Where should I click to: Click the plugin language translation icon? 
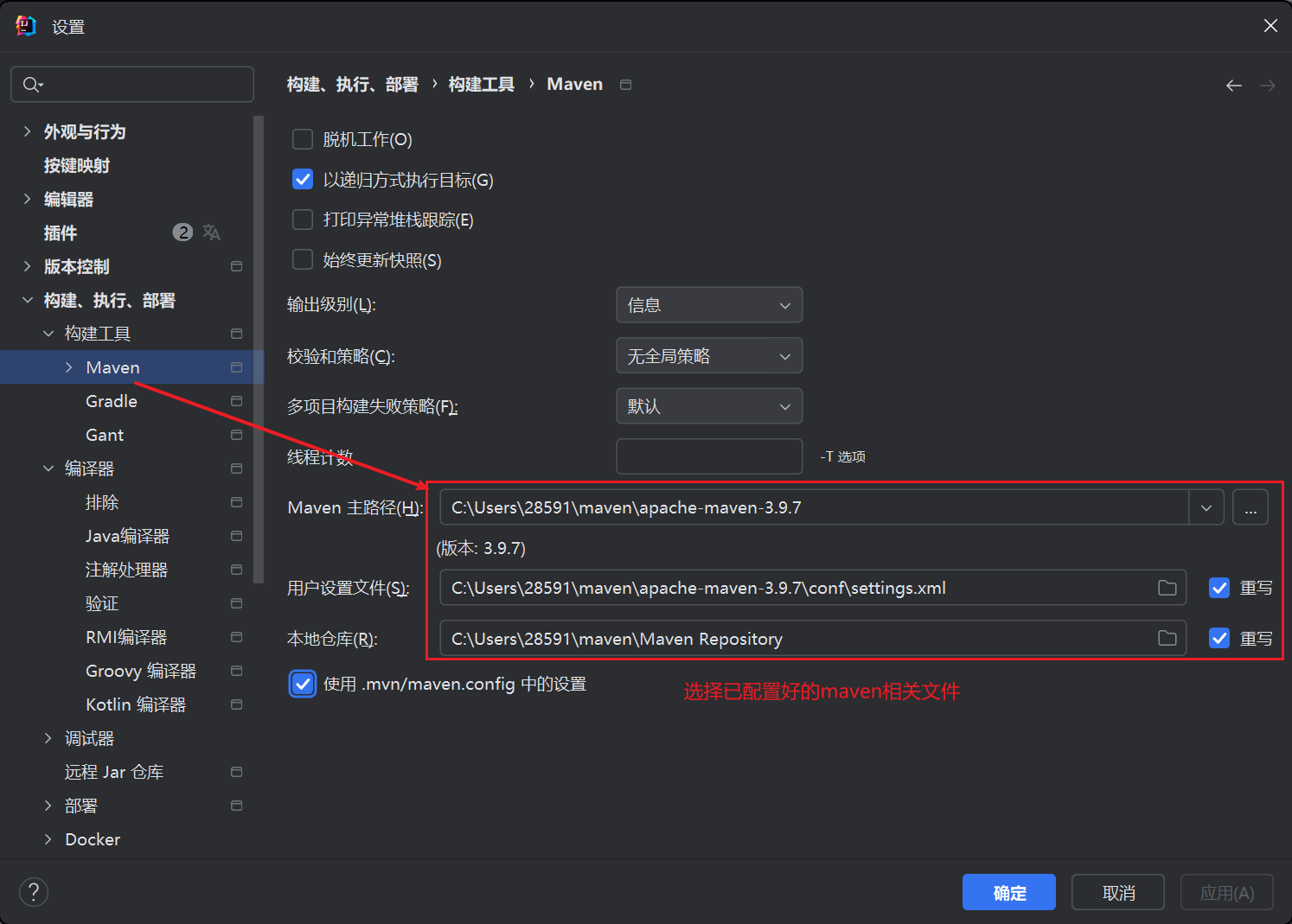pyautogui.click(x=212, y=233)
